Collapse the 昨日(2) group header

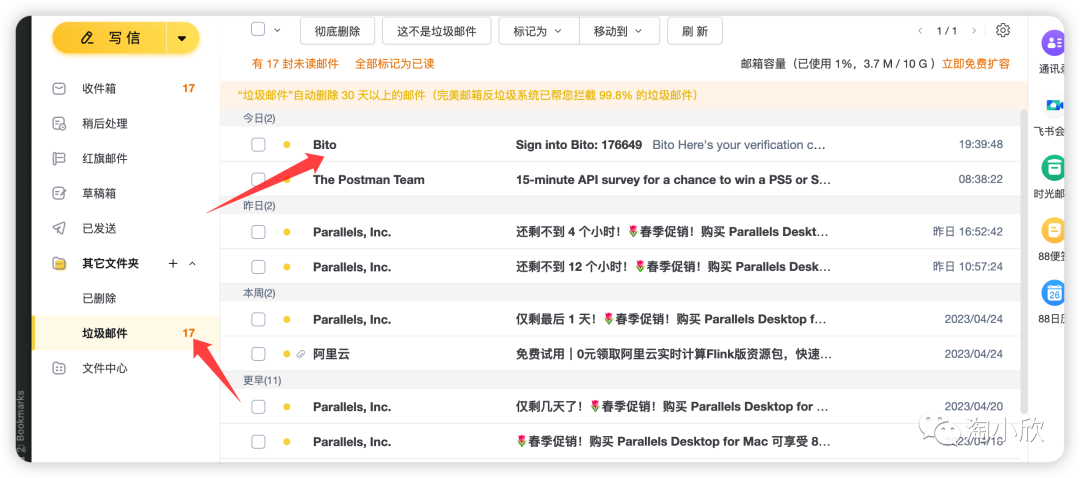point(259,206)
